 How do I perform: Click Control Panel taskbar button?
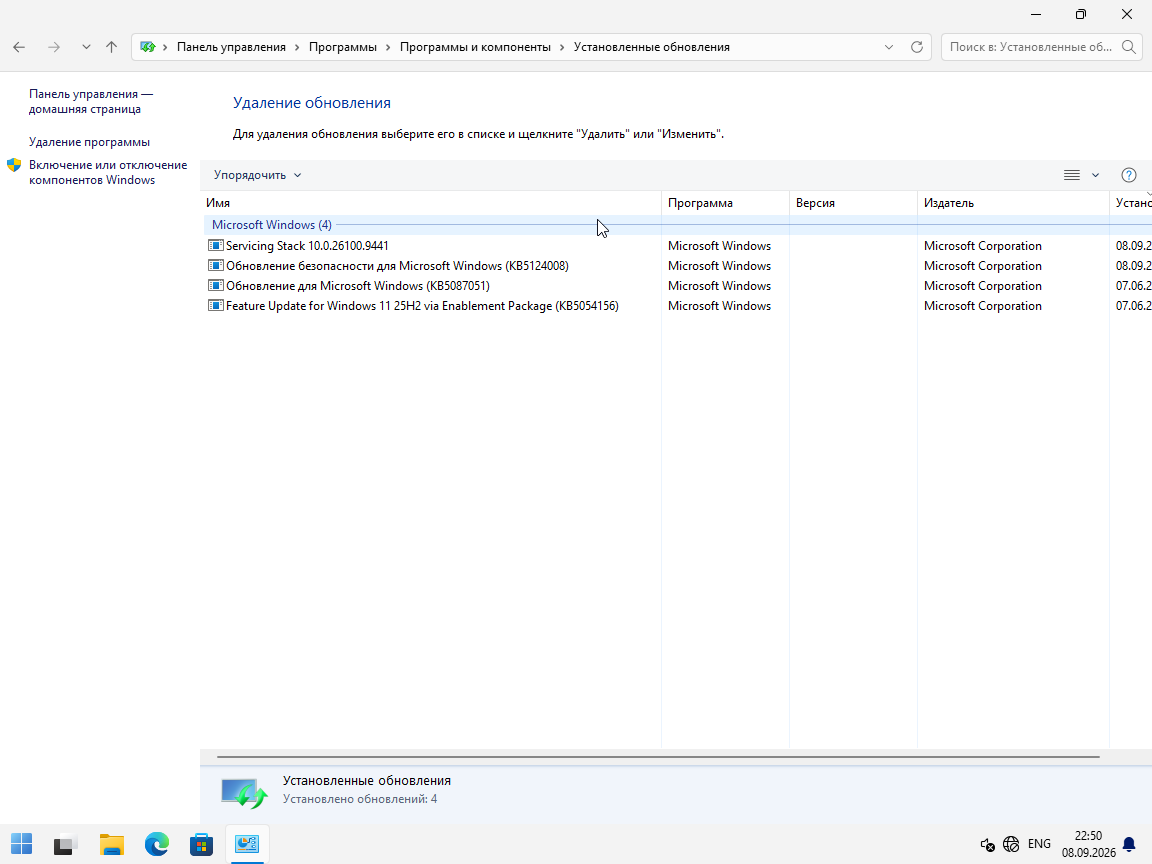247,844
